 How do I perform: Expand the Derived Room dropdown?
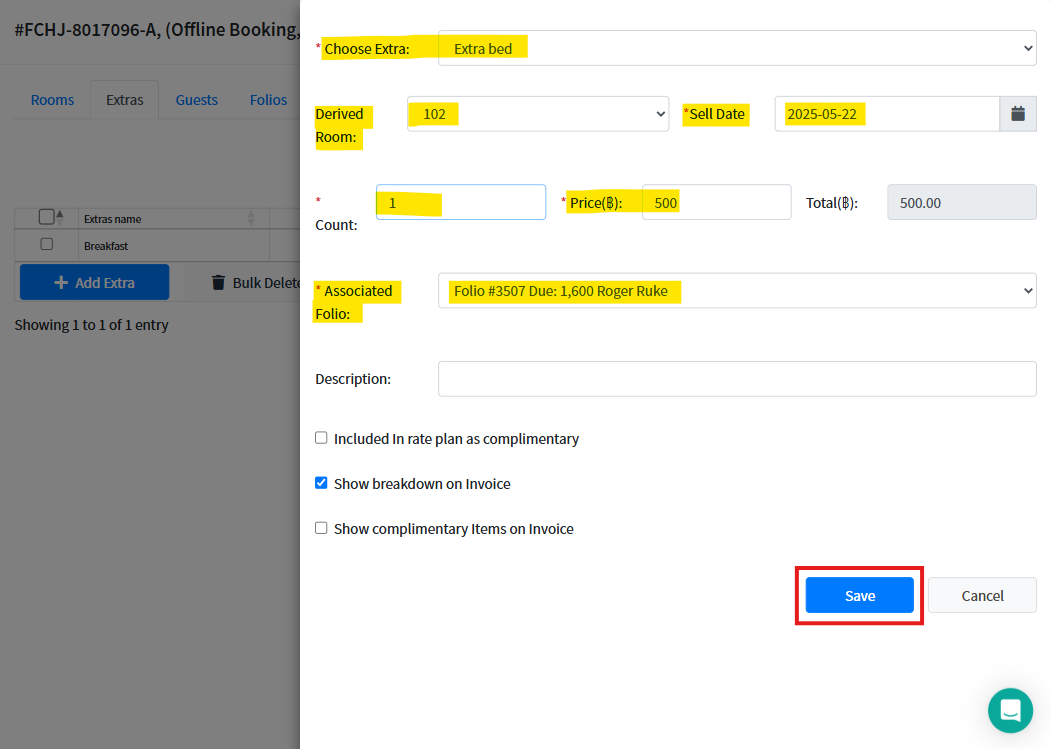pyautogui.click(x=537, y=114)
